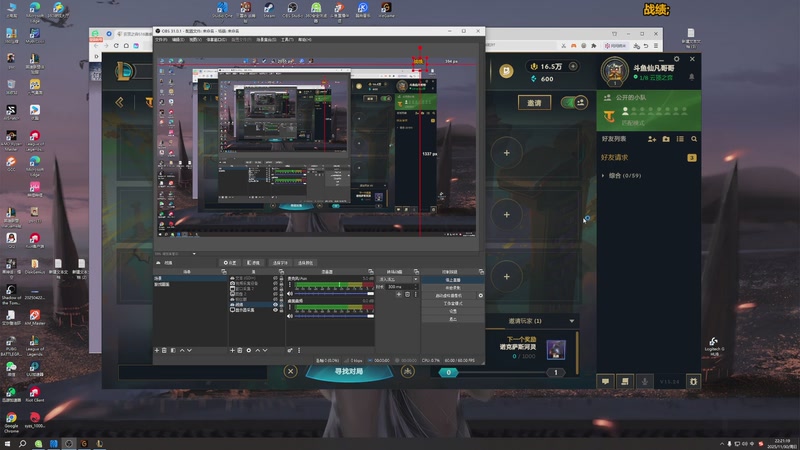
Task: Open 桌面音频 channel options menu dots
Action: coord(290,307)
